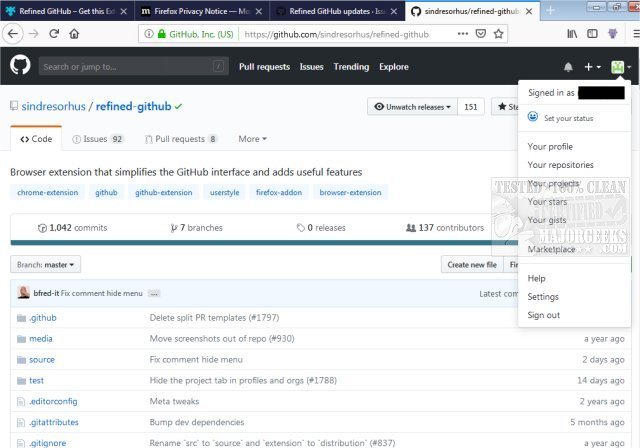Select the Pull requests 8 tab
This screenshot has width=640, height=448.
(x=181, y=139)
